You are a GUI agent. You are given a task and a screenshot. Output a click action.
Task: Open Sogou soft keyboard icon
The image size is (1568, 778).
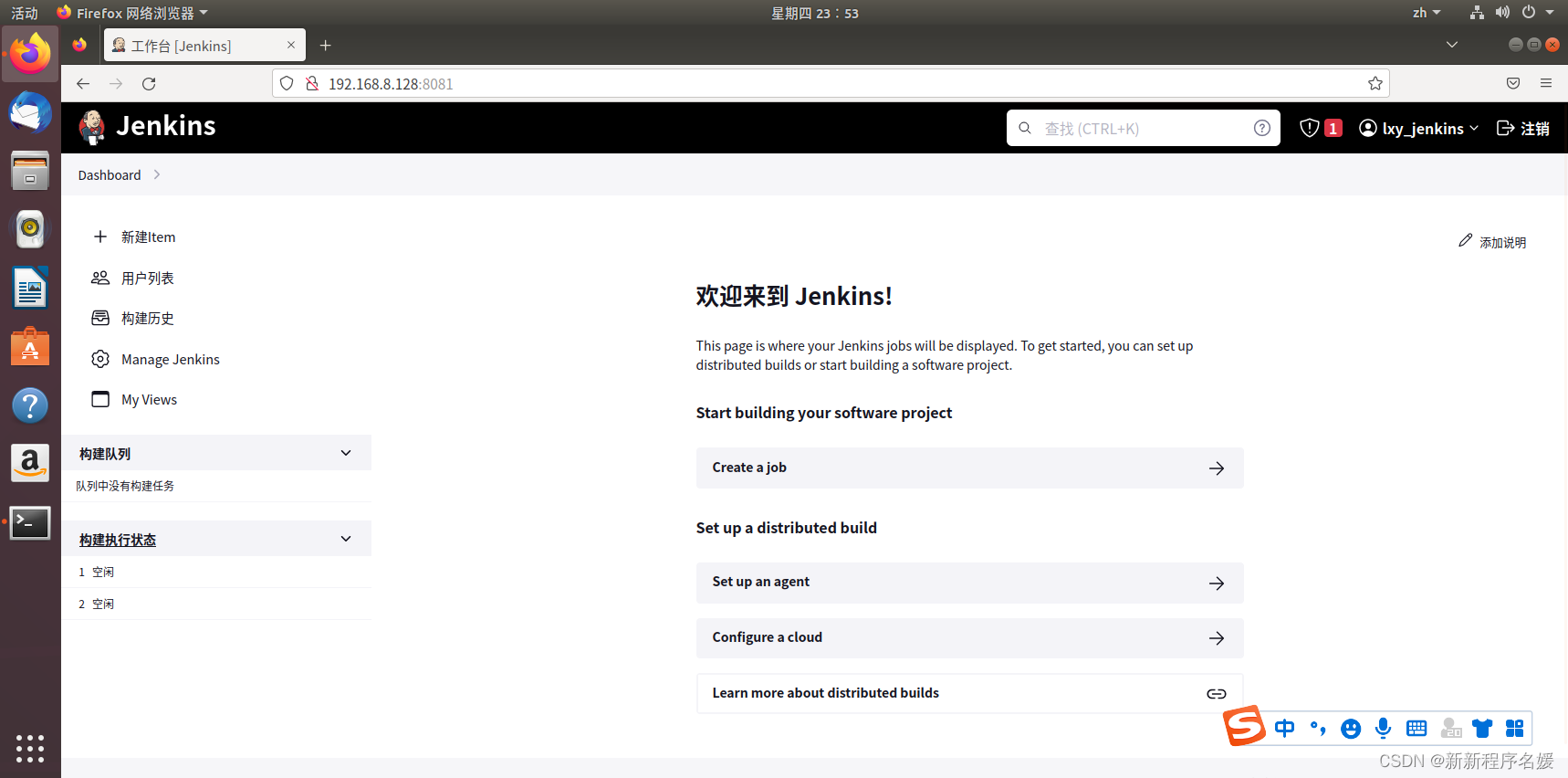pyautogui.click(x=1416, y=728)
